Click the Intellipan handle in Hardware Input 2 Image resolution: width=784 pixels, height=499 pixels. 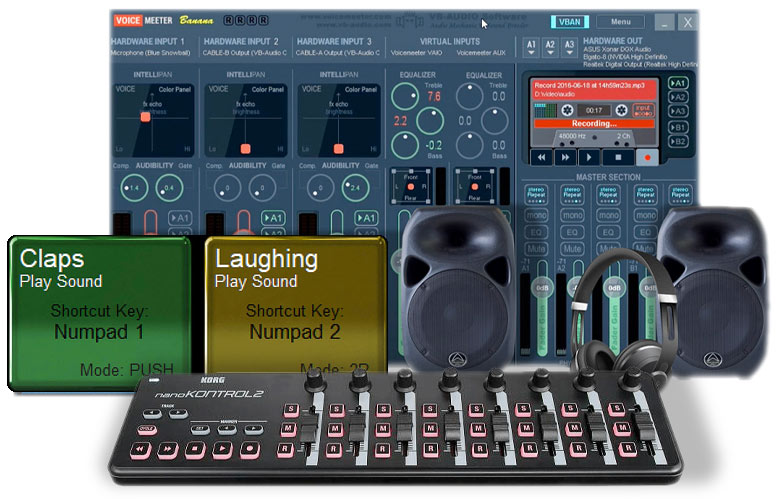pos(246,148)
